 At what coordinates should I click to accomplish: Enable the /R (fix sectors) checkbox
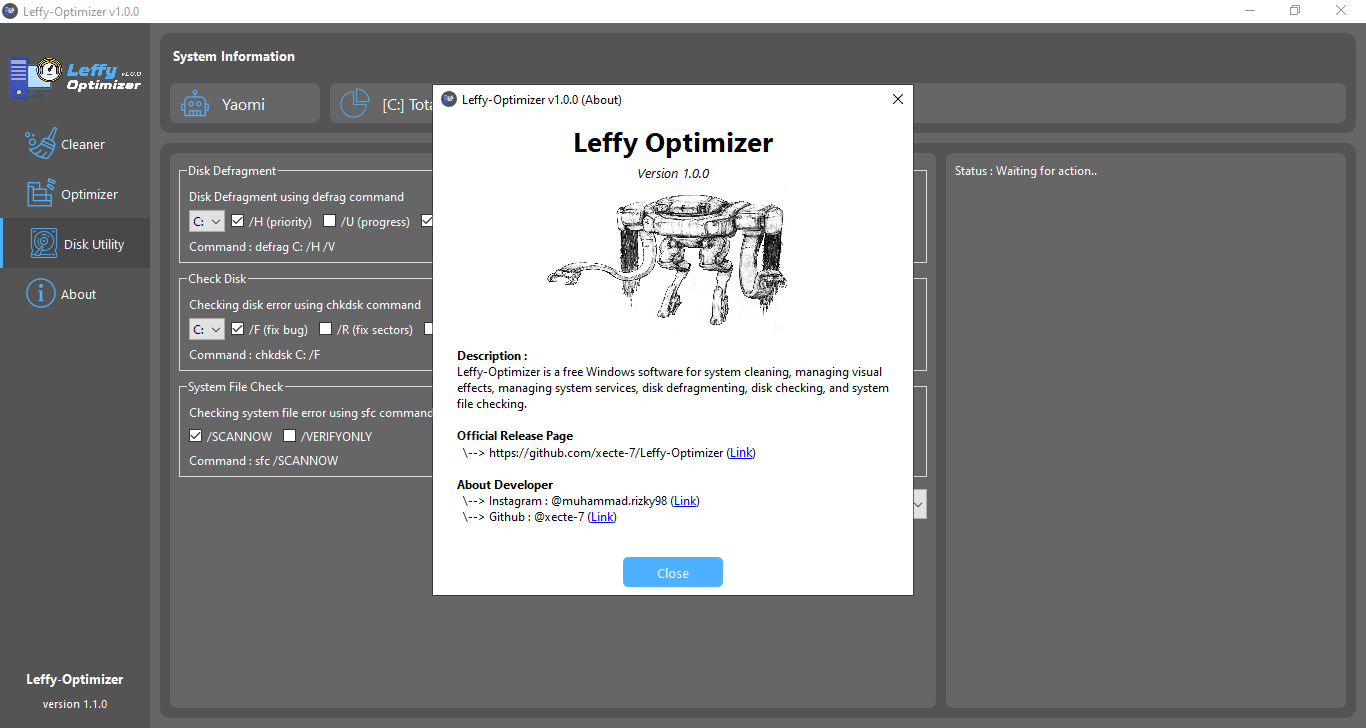(x=326, y=329)
